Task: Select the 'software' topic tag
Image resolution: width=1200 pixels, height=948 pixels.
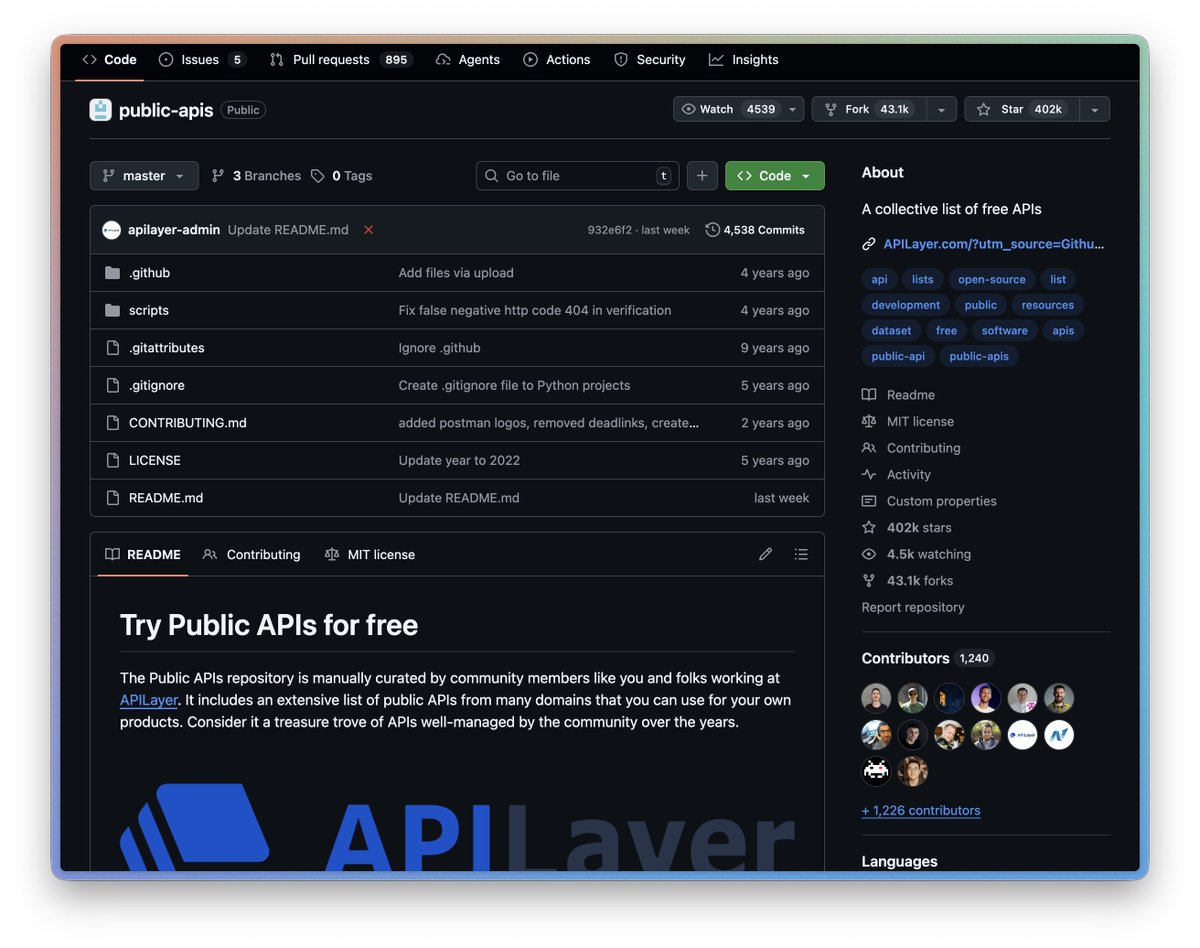Action: click(1005, 331)
